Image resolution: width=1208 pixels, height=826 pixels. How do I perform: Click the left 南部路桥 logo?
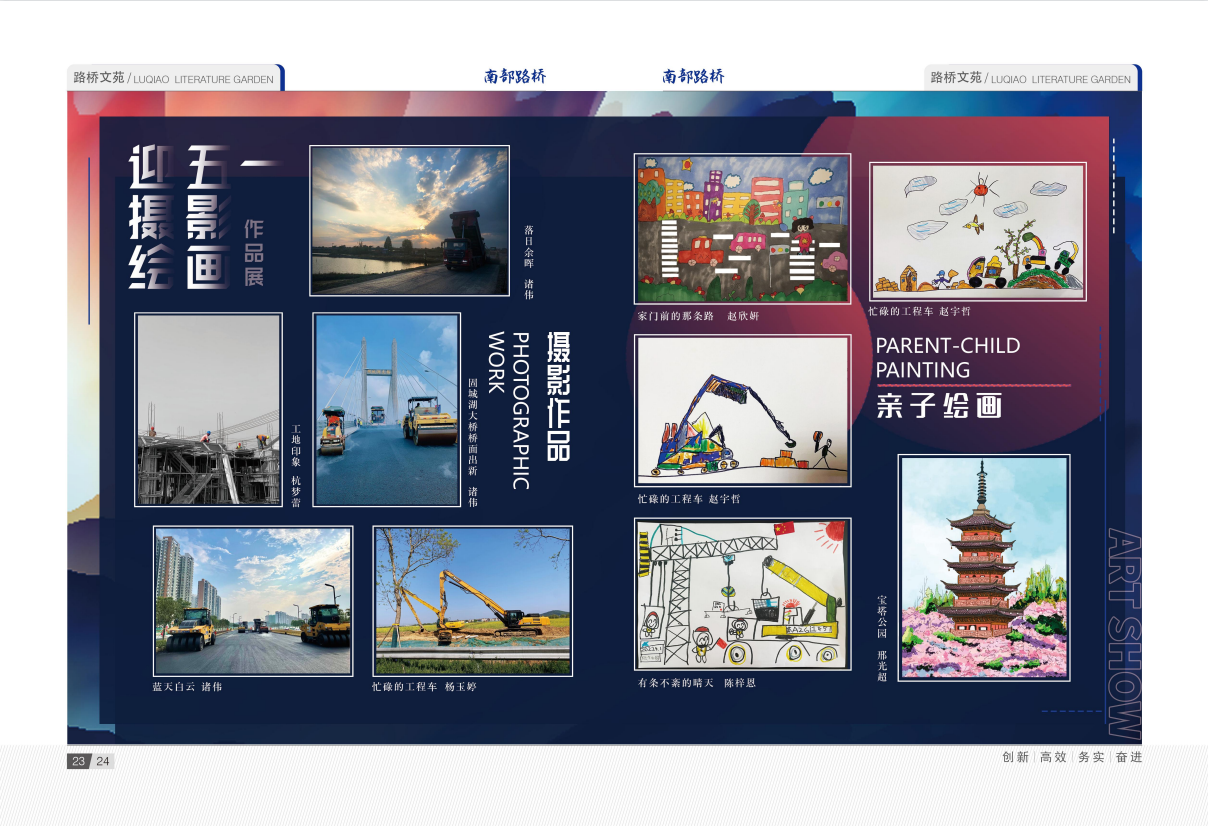coord(515,76)
